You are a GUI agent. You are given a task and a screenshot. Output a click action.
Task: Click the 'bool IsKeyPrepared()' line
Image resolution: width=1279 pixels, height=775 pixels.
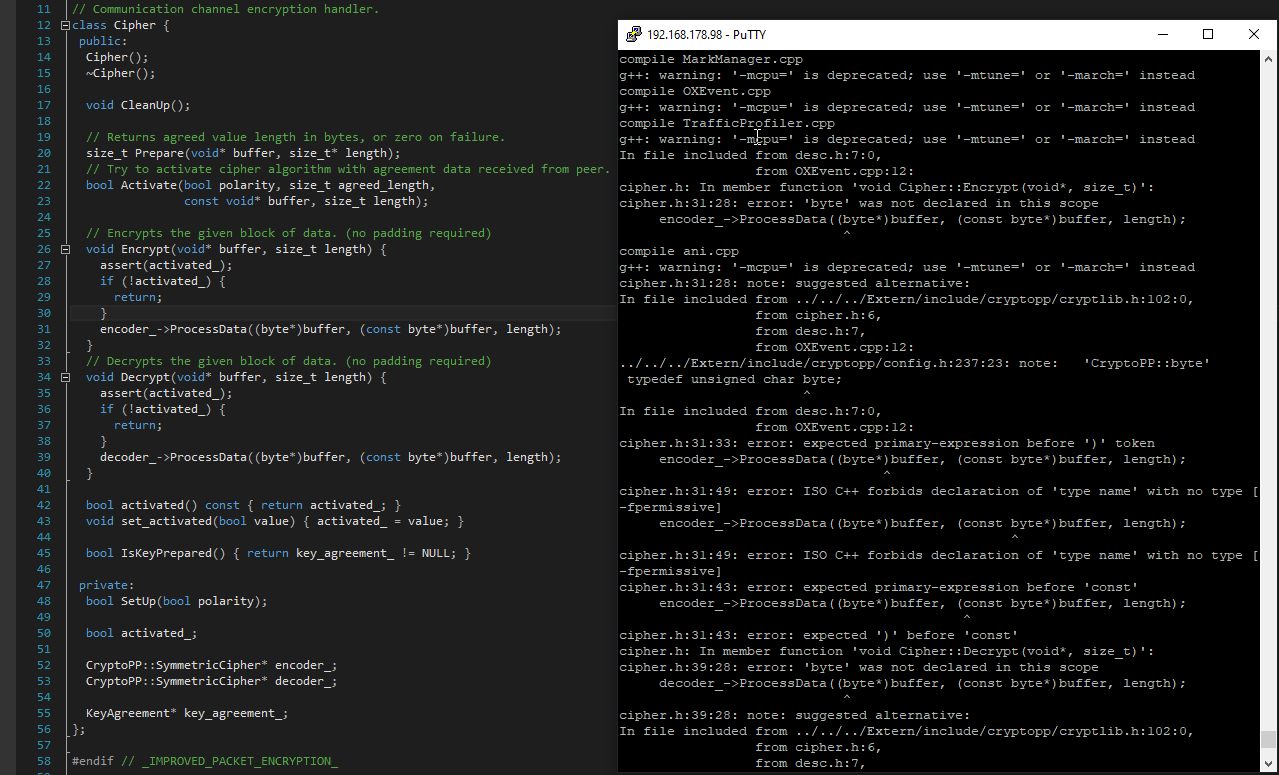(278, 553)
